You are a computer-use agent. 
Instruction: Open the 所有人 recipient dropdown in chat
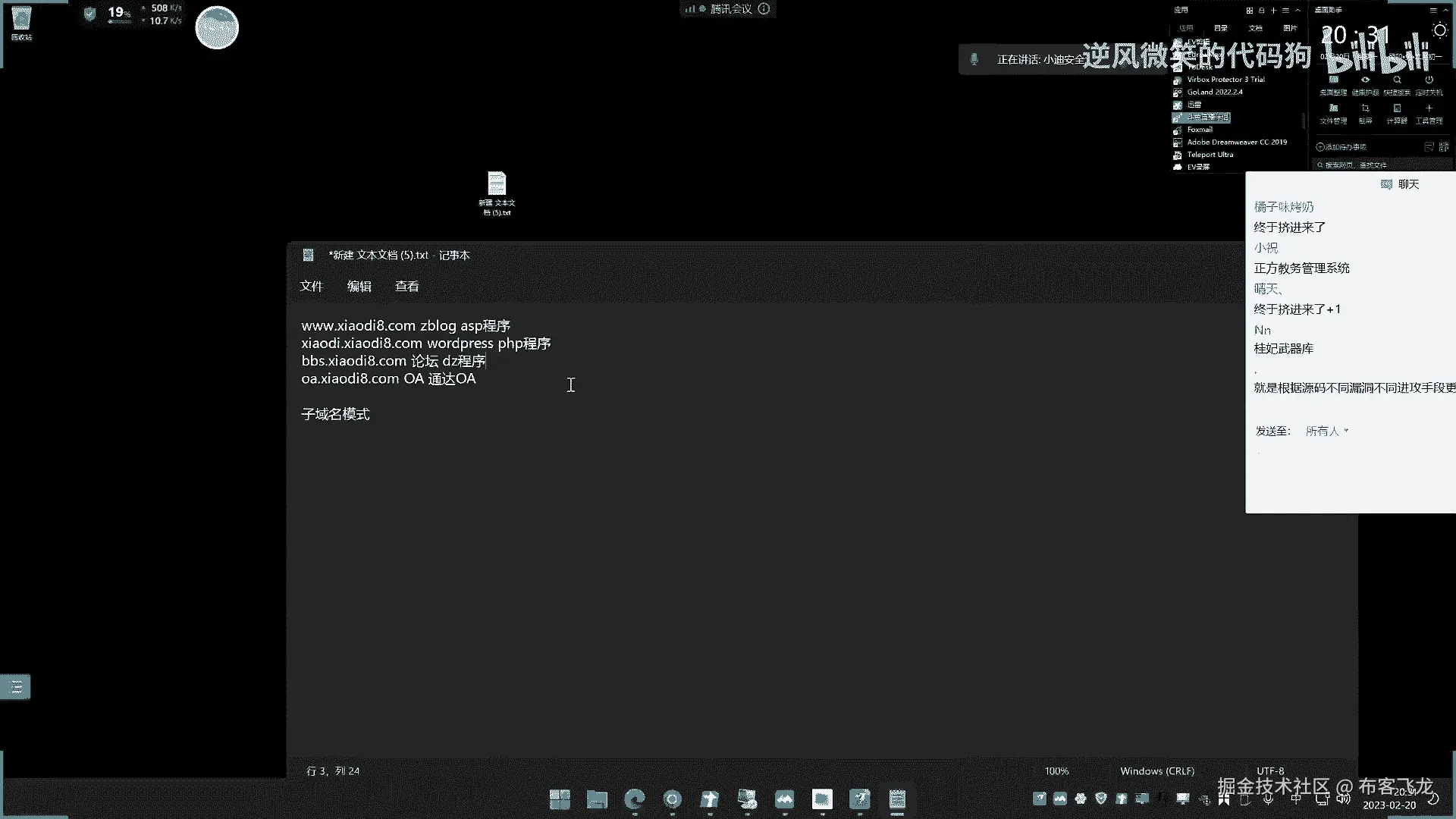tap(1327, 431)
